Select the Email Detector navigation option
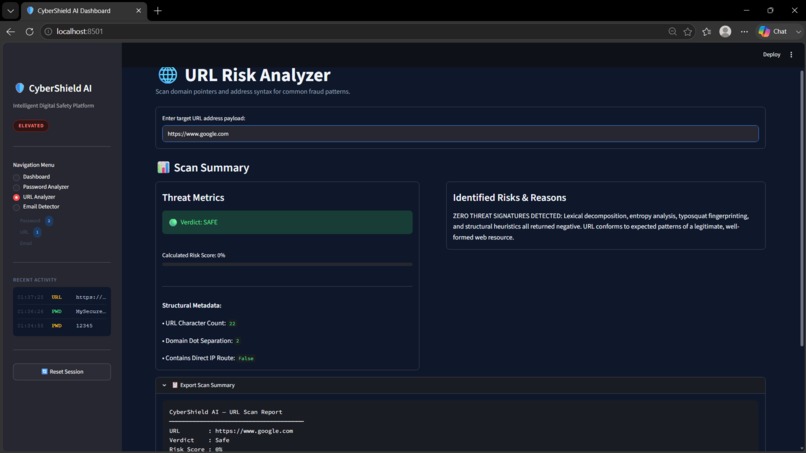 click(36, 207)
